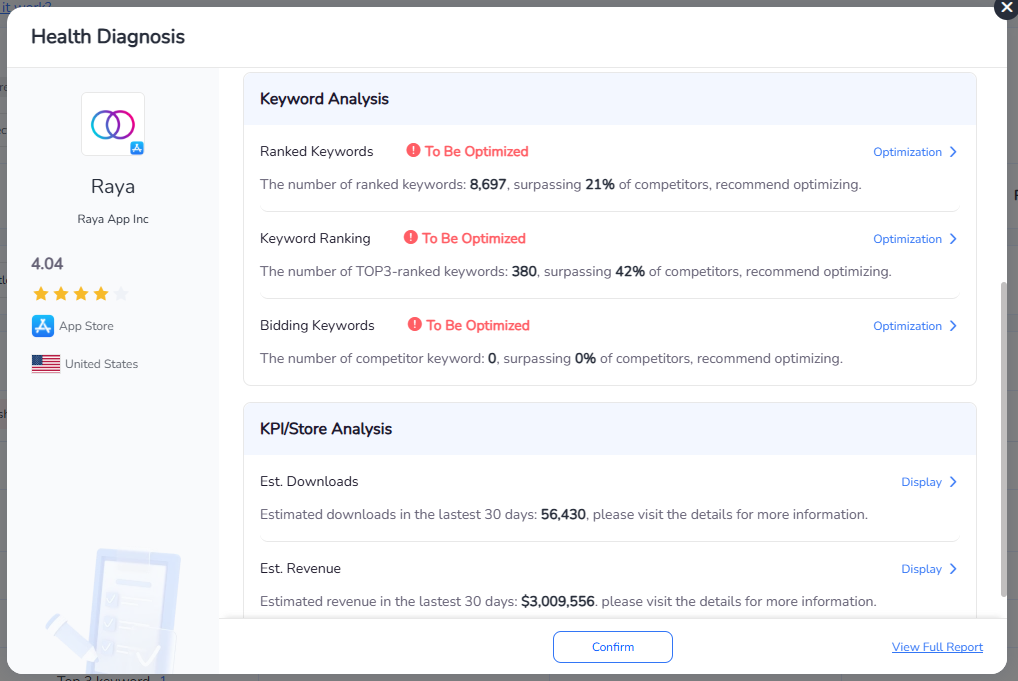Open Optimization for Keyword Ranking
This screenshot has width=1018, height=681.
coord(914,239)
